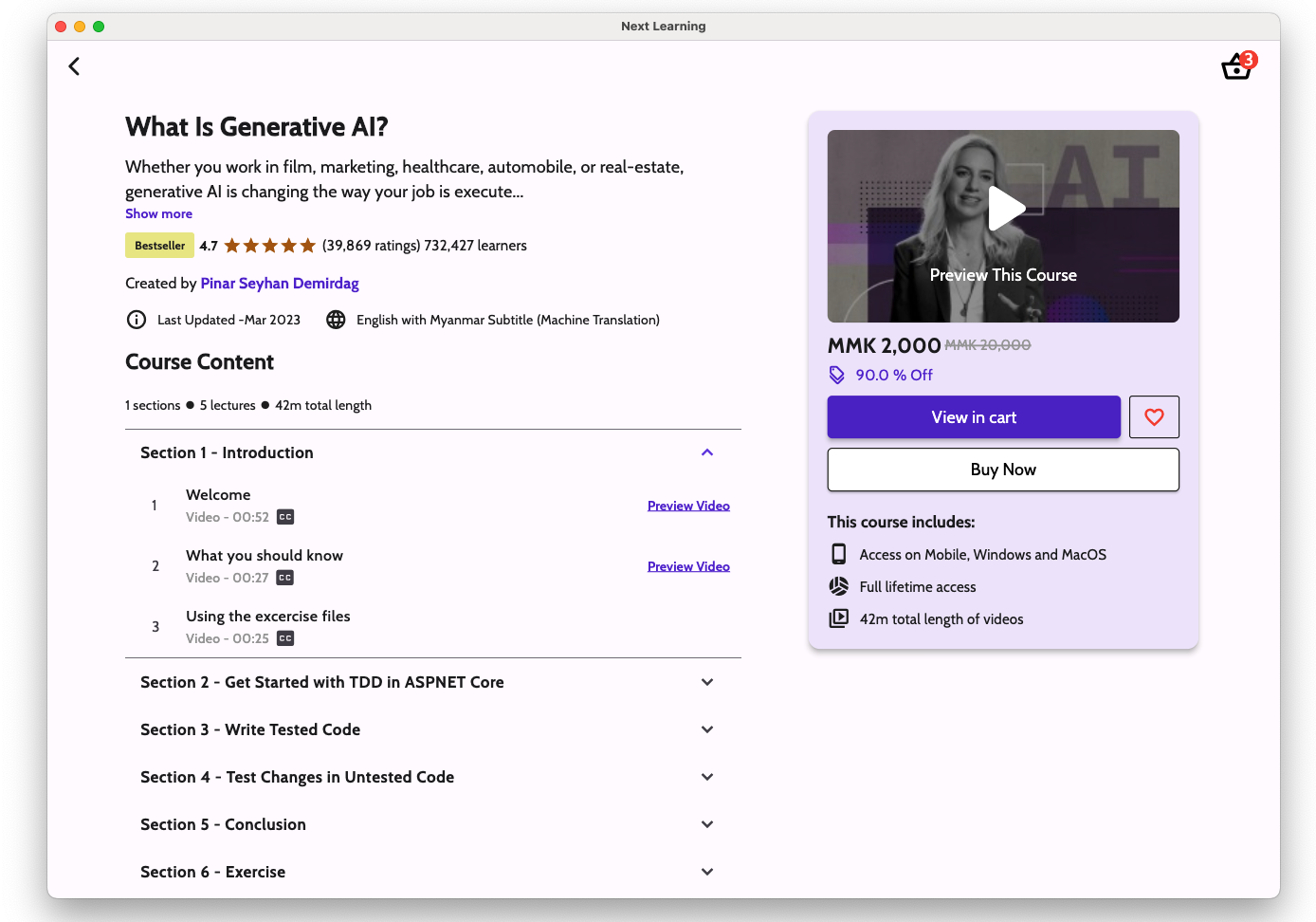Screen dimensions: 1316x922
Task: Toggle the heart wishlist button
Action: 1154,417
